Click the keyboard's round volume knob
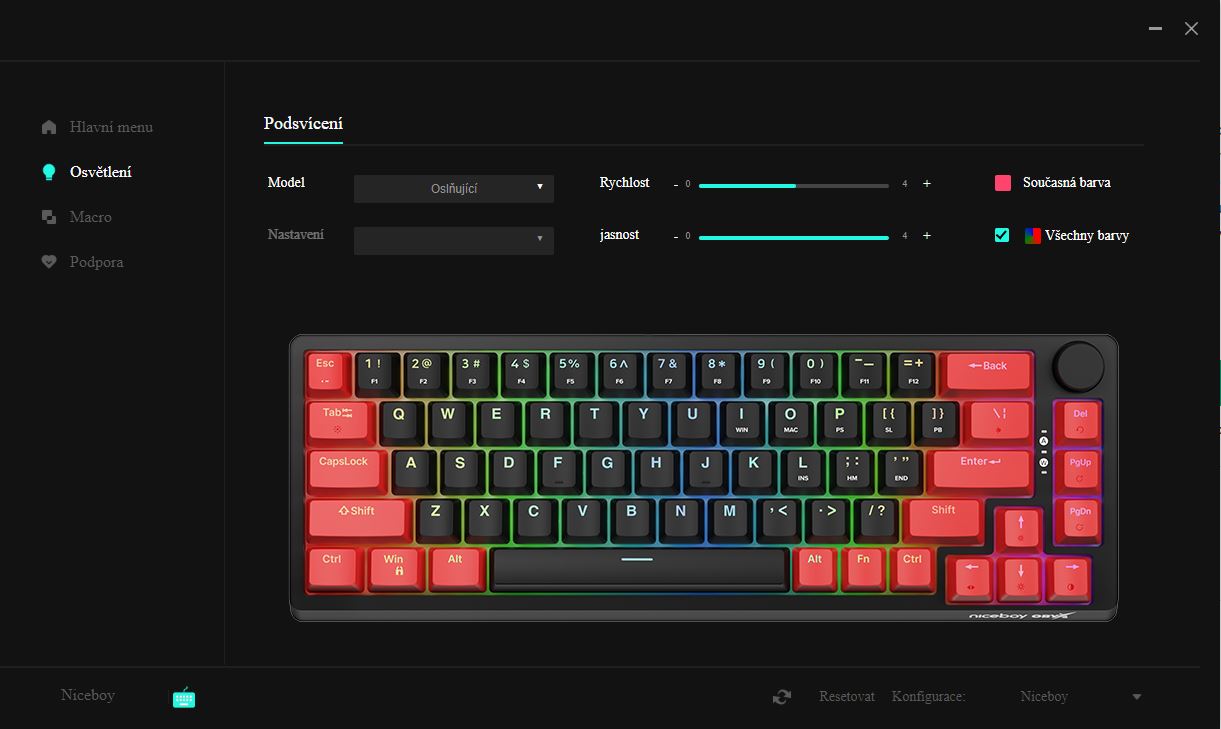The image size is (1221, 729). [x=1078, y=367]
